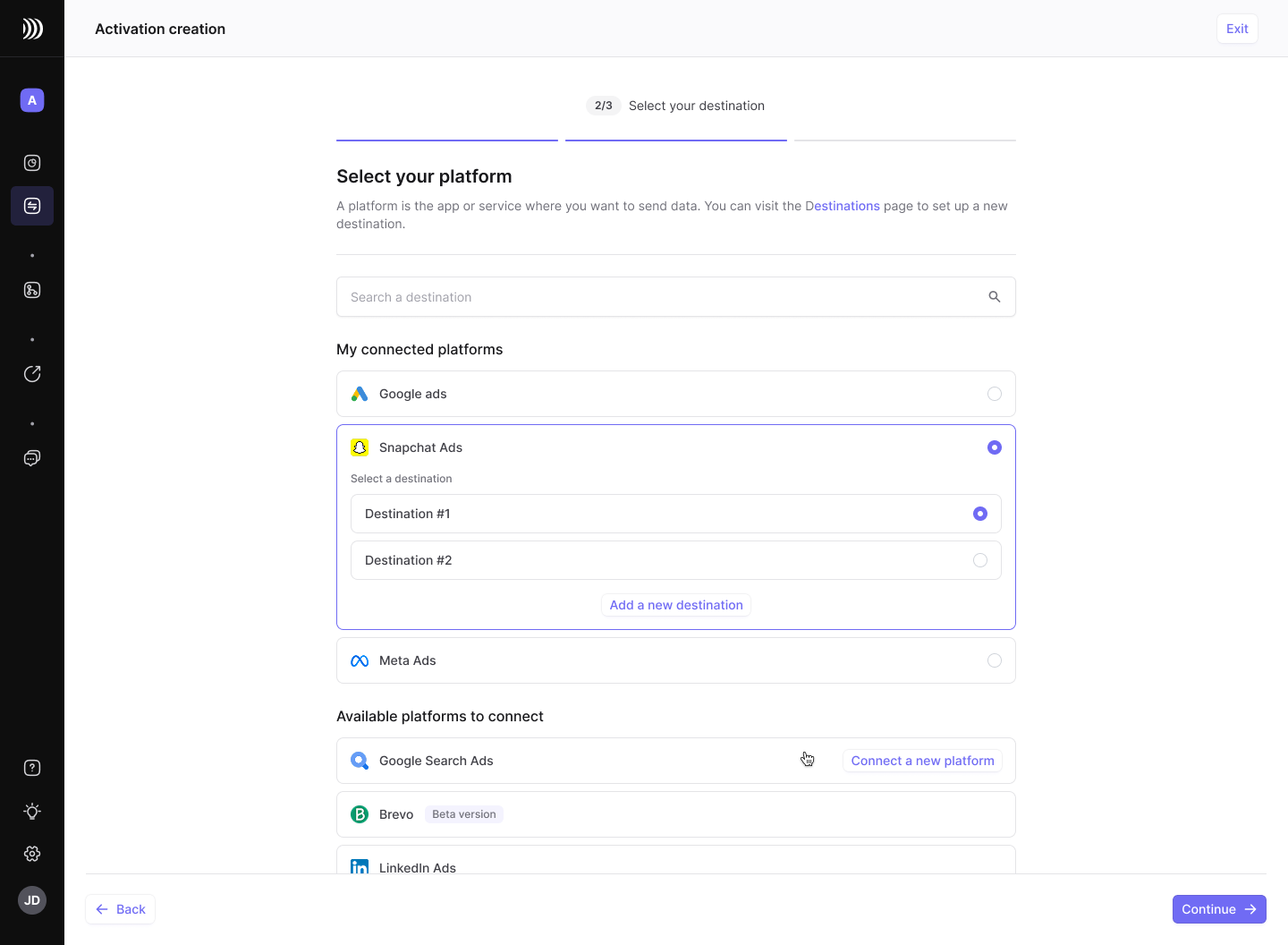Open the activations swap-arrows sidebar icon
This screenshot has height=945, width=1288.
tap(32, 206)
